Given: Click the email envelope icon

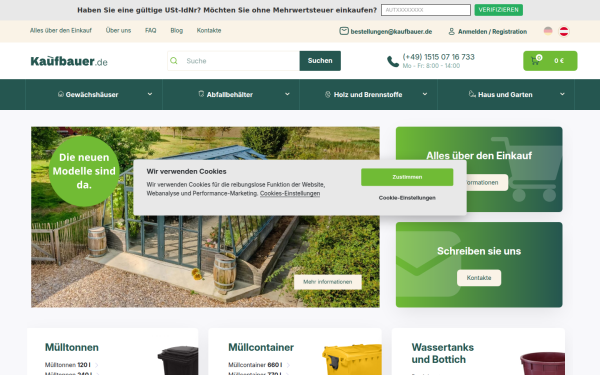Looking at the screenshot, I should click(x=344, y=31).
